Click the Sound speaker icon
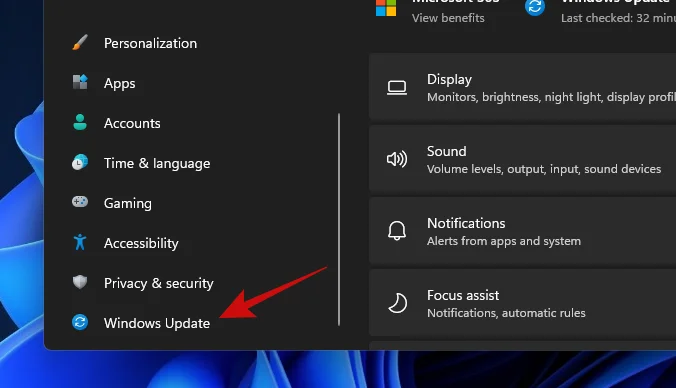 click(397, 159)
